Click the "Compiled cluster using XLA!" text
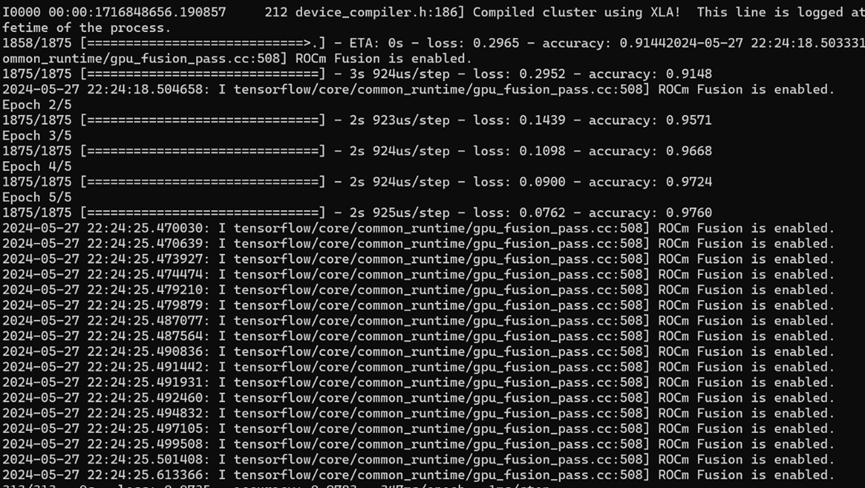 (x=576, y=12)
